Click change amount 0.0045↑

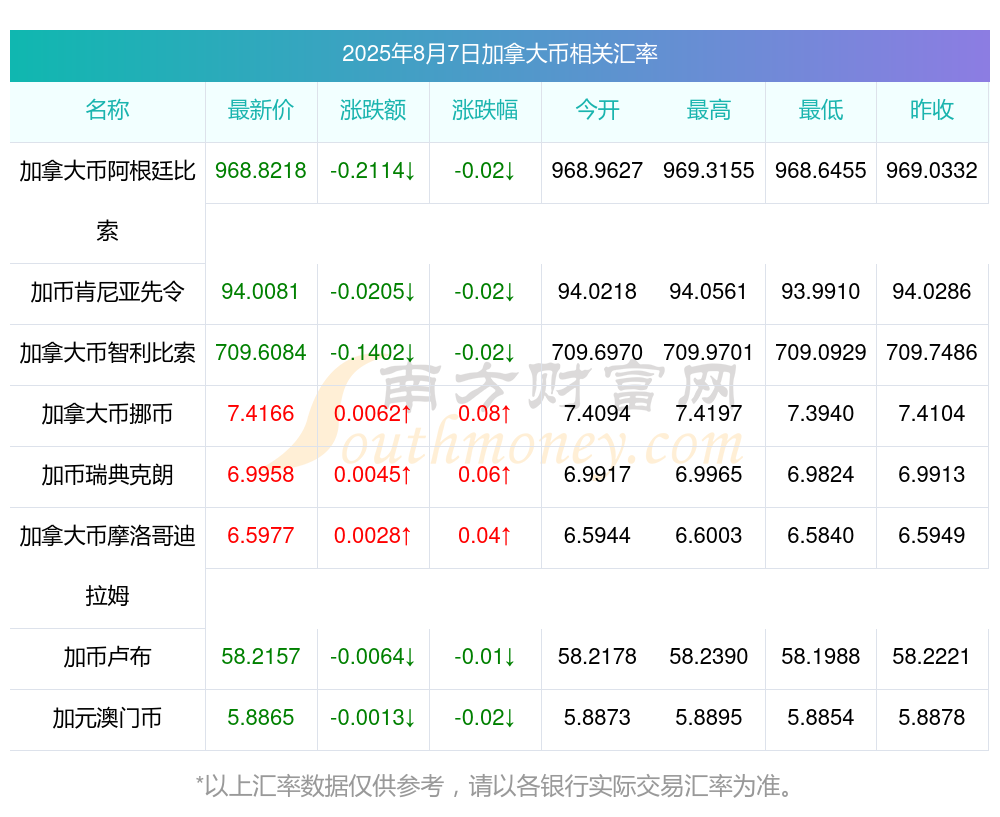click(x=373, y=475)
